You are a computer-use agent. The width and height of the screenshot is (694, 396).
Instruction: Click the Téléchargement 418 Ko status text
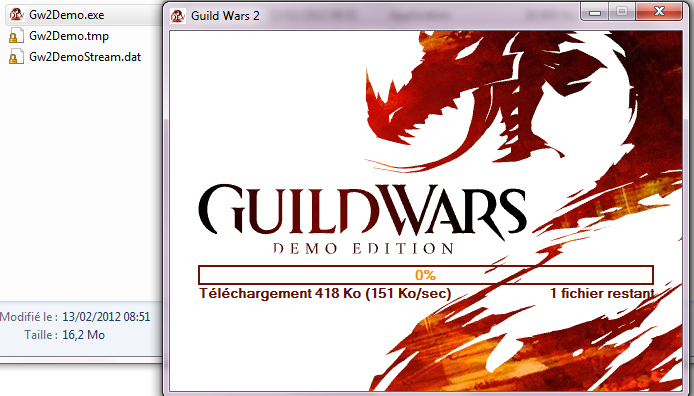click(325, 293)
